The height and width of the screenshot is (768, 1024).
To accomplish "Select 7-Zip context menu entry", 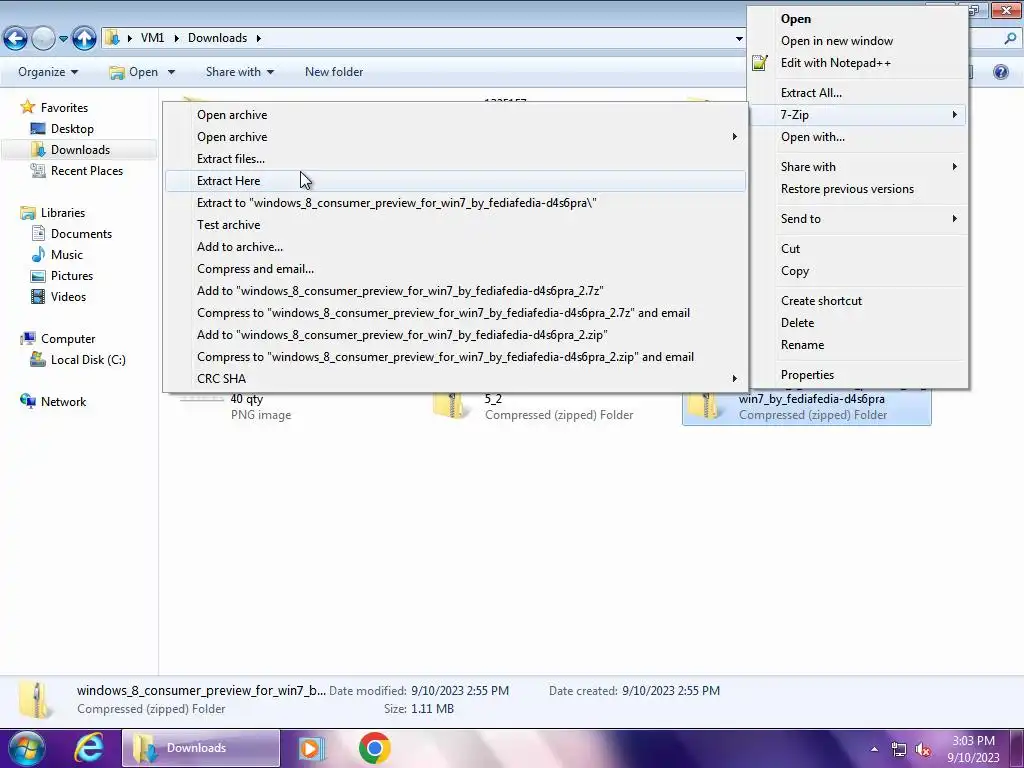I will [x=857, y=115].
